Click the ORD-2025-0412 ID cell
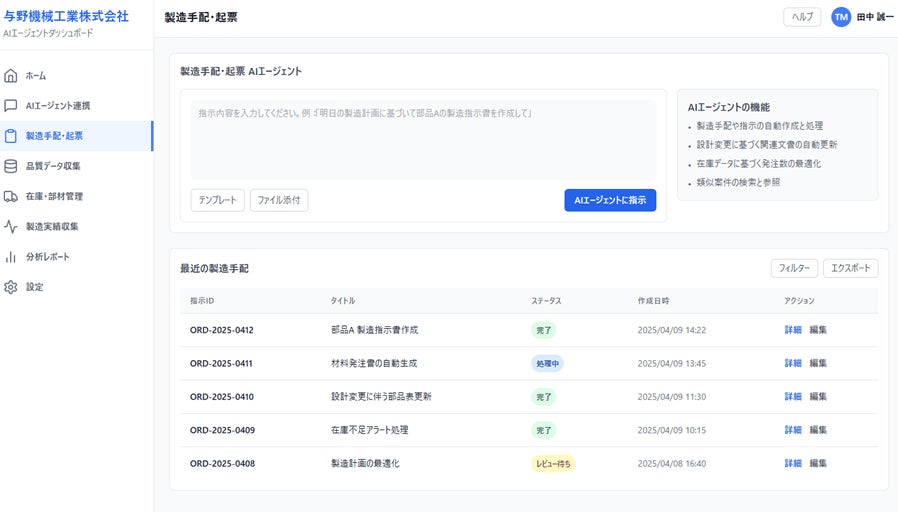The height and width of the screenshot is (512, 898). [x=222, y=330]
